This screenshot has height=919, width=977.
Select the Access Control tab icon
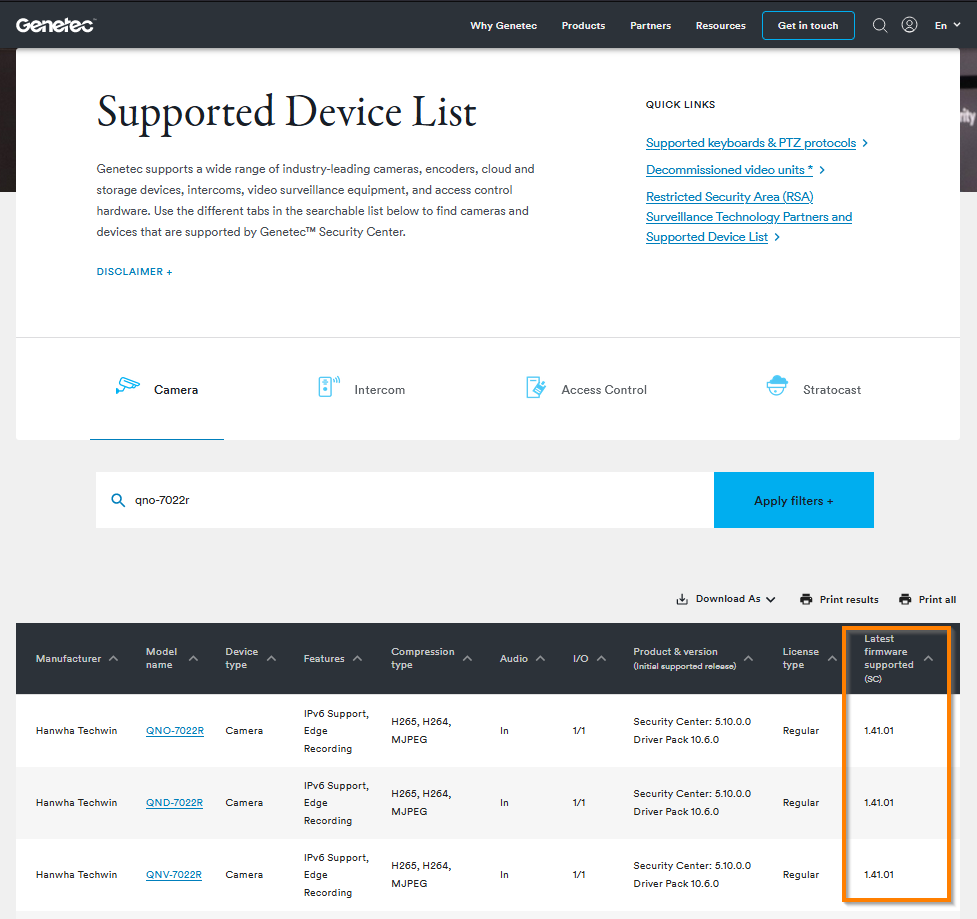(x=535, y=387)
